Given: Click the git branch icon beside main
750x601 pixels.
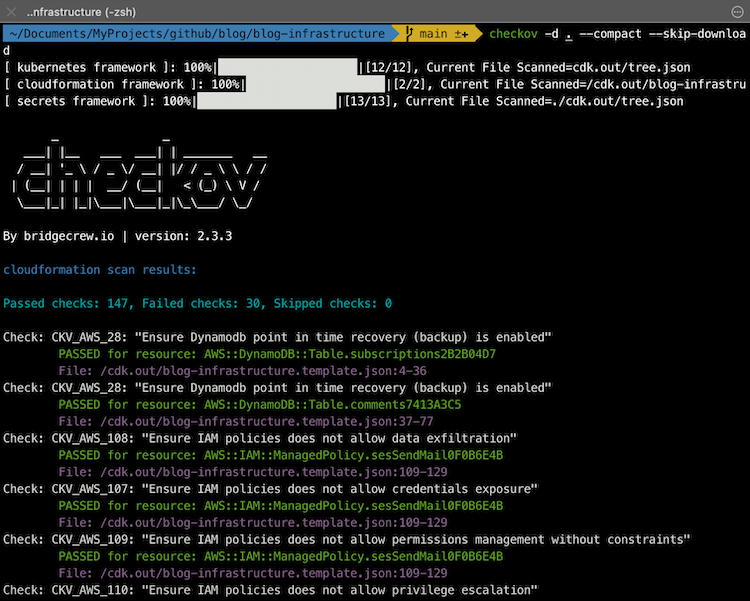Looking at the screenshot, I should pos(409,33).
